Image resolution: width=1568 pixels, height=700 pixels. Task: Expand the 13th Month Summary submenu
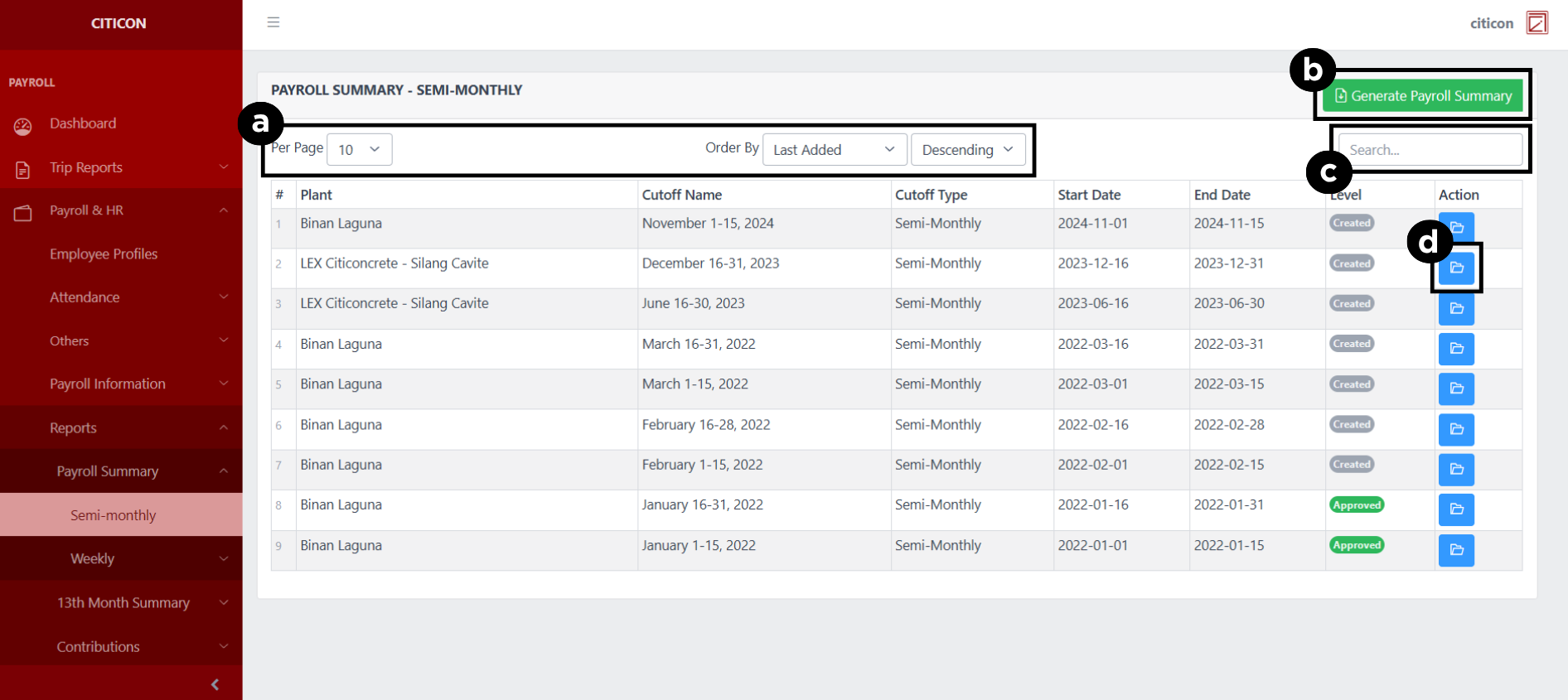(x=123, y=603)
